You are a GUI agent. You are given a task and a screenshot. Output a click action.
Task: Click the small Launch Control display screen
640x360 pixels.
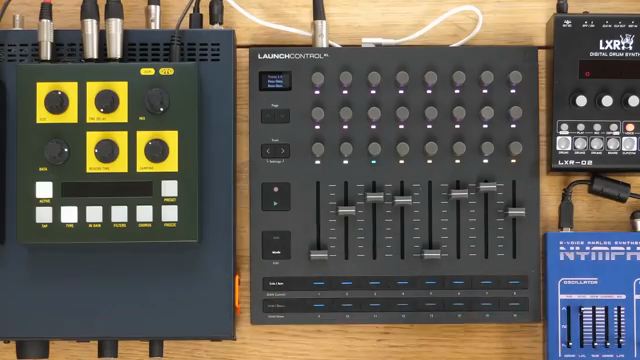[276, 81]
